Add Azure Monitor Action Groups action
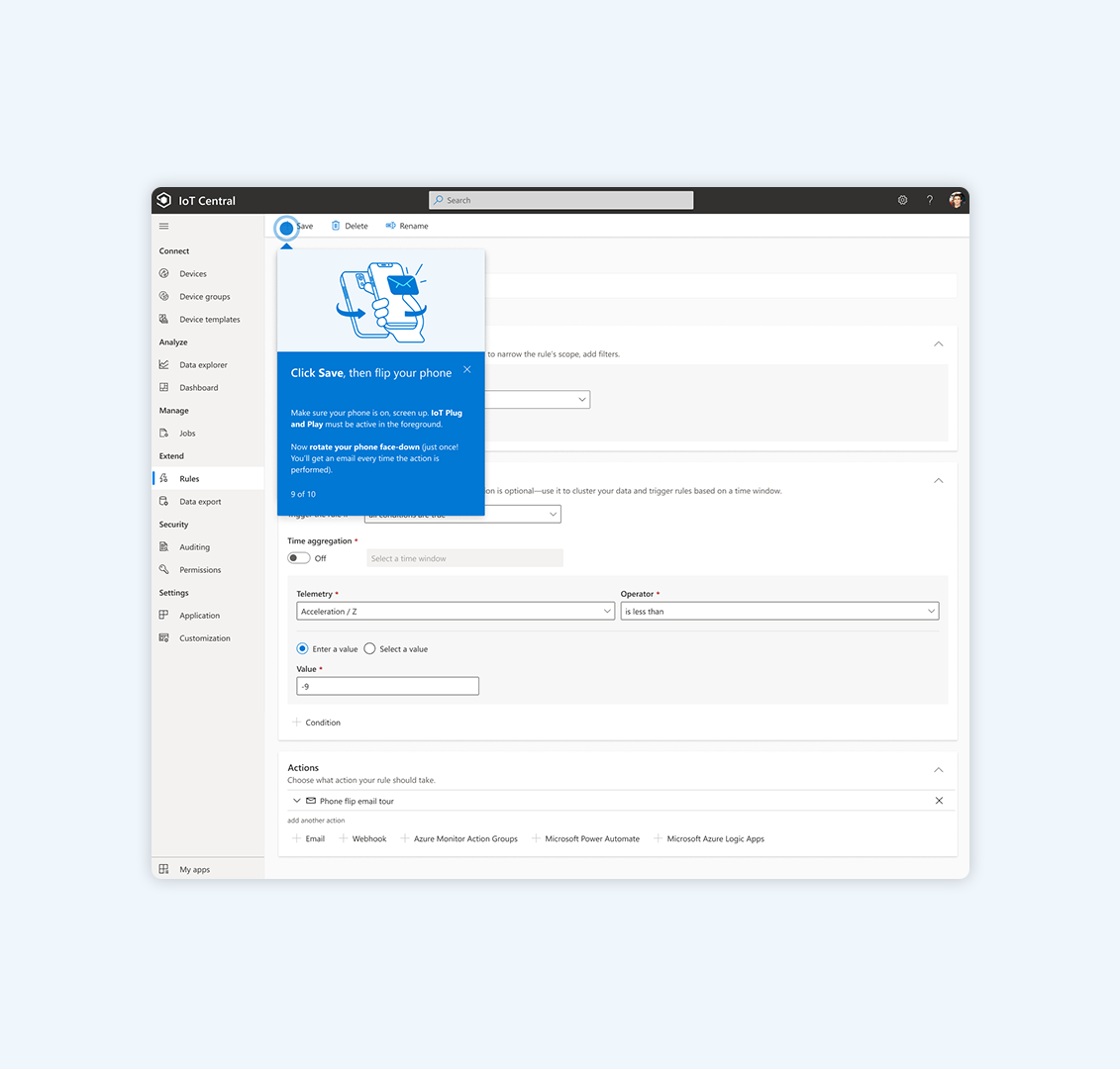The height and width of the screenshot is (1069, 1120). tap(459, 838)
